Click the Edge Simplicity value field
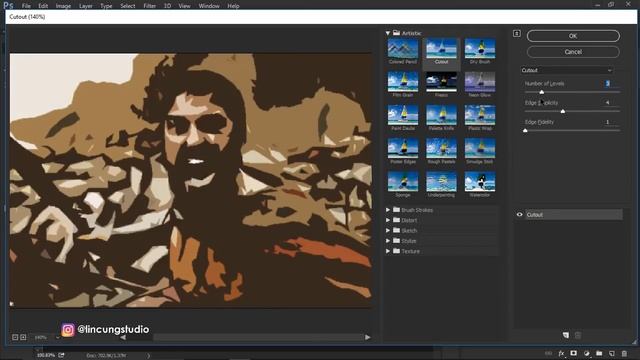This screenshot has width=640, height=360. [x=610, y=102]
